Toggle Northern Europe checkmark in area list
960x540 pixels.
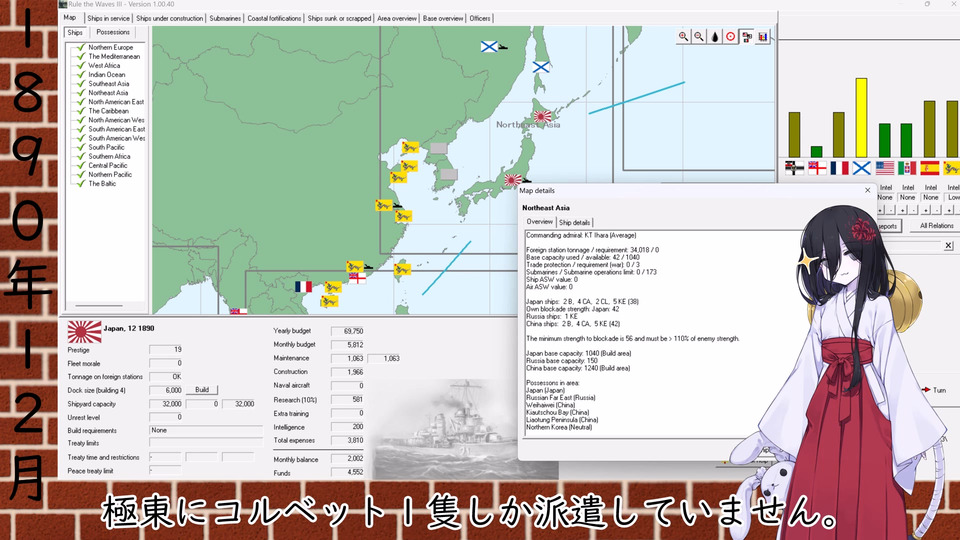[81, 47]
